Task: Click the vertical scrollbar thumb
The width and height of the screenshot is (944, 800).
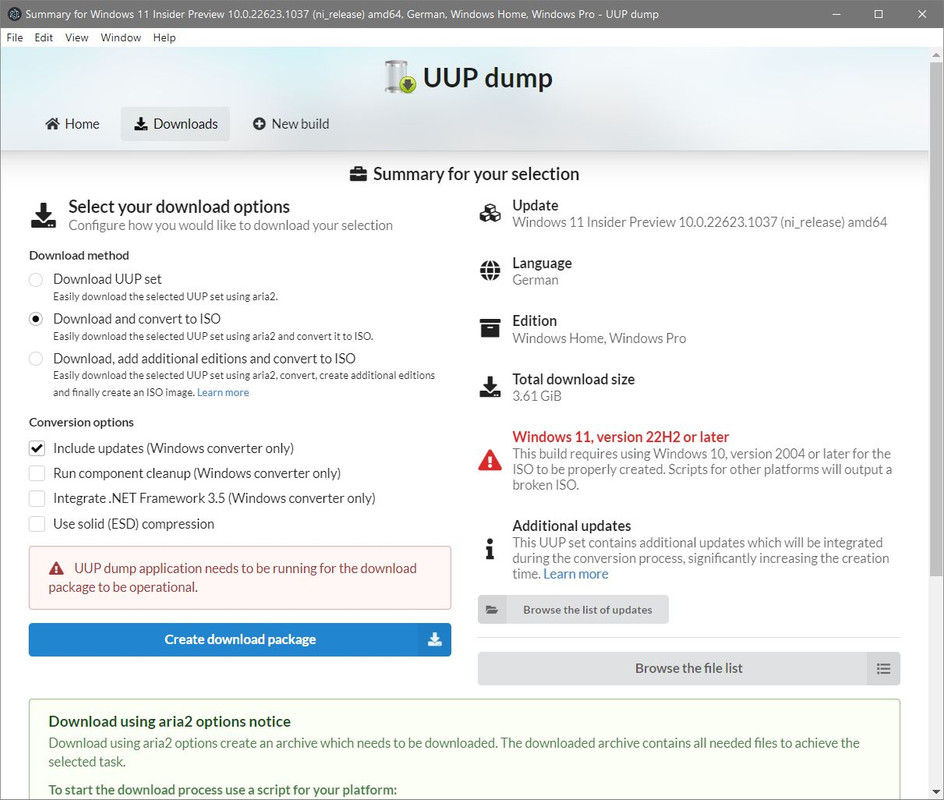Action: (936, 318)
